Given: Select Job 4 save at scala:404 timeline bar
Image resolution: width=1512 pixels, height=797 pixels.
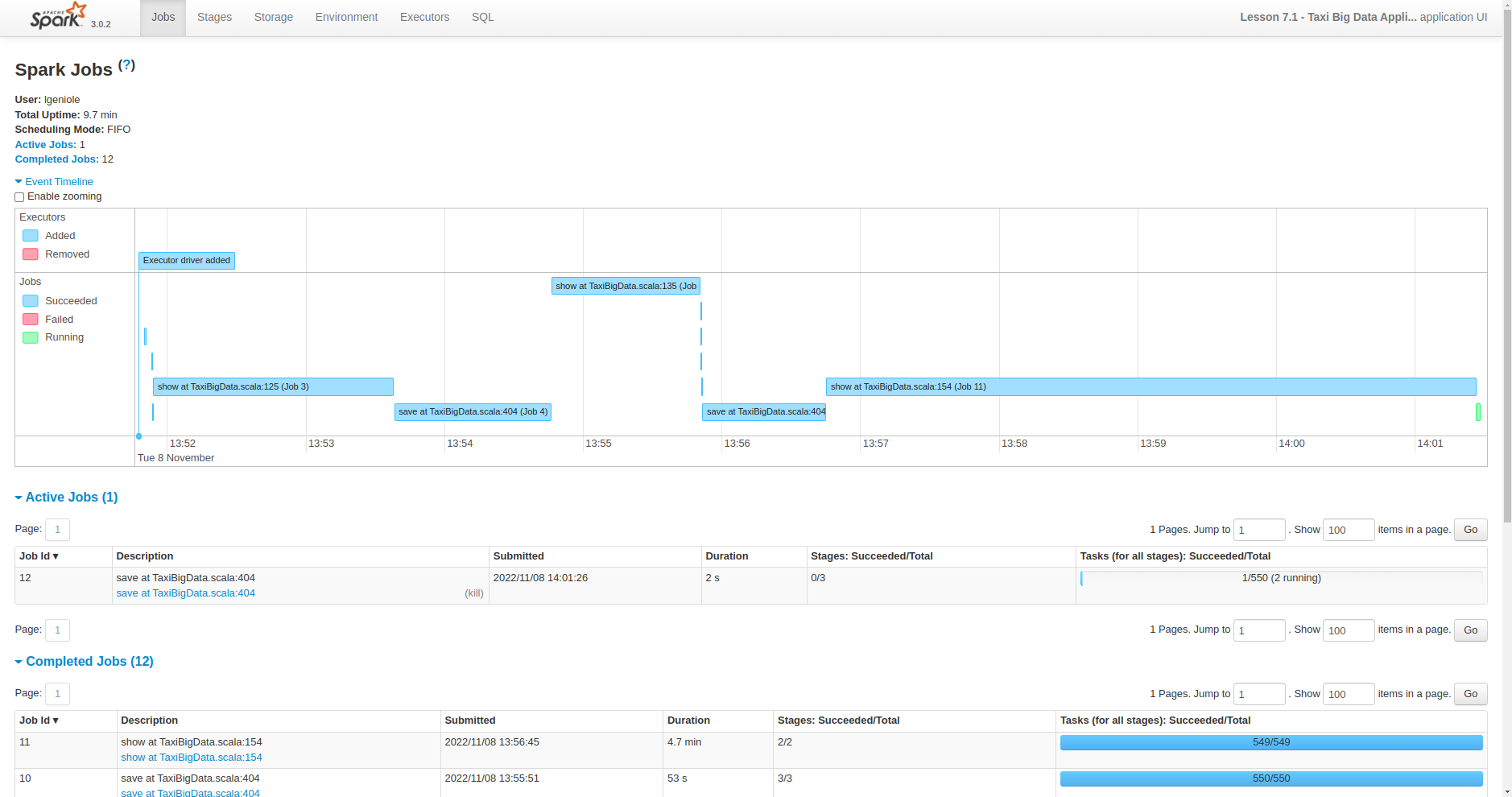Looking at the screenshot, I should [473, 412].
